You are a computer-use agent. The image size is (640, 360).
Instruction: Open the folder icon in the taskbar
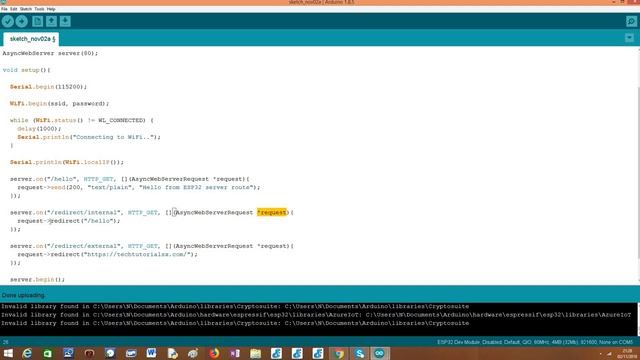click(x=256, y=353)
